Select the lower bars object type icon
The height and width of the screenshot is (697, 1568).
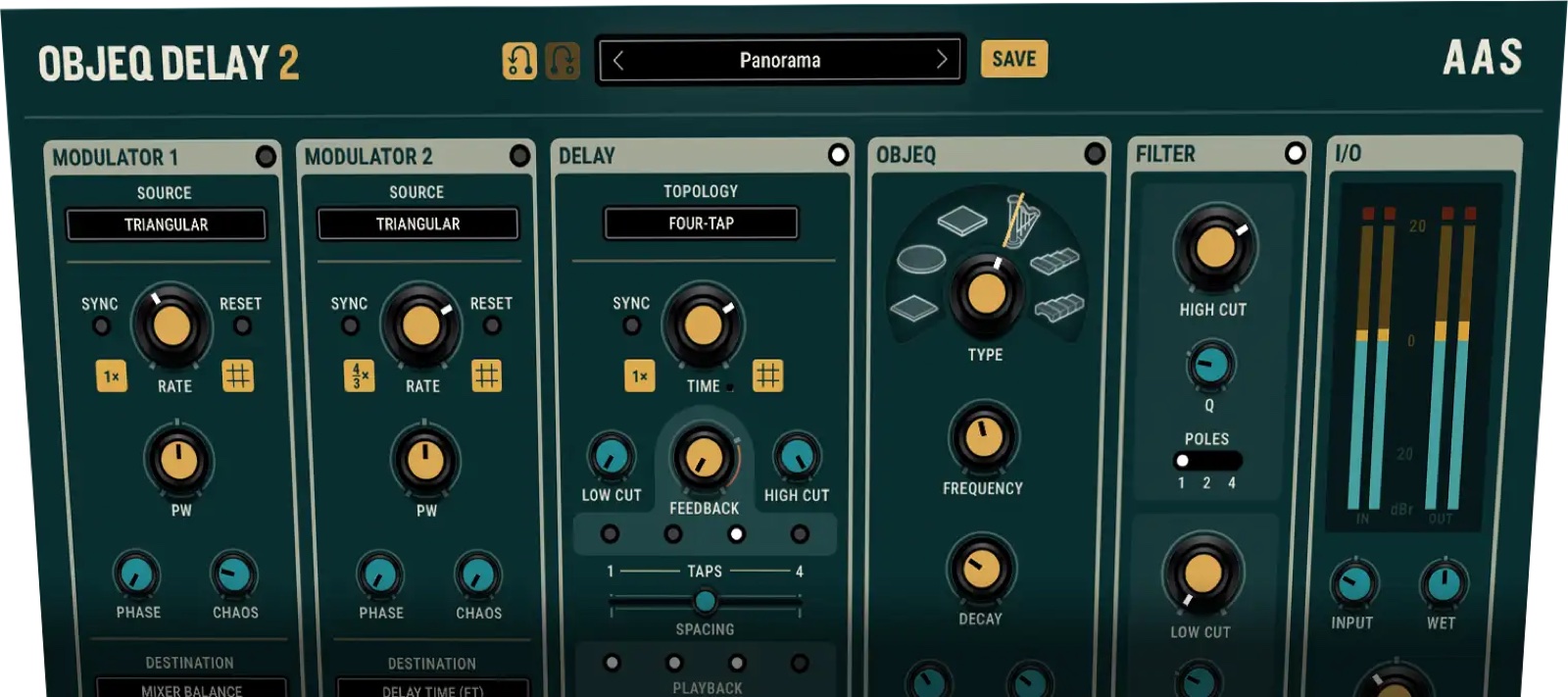[x=1059, y=308]
